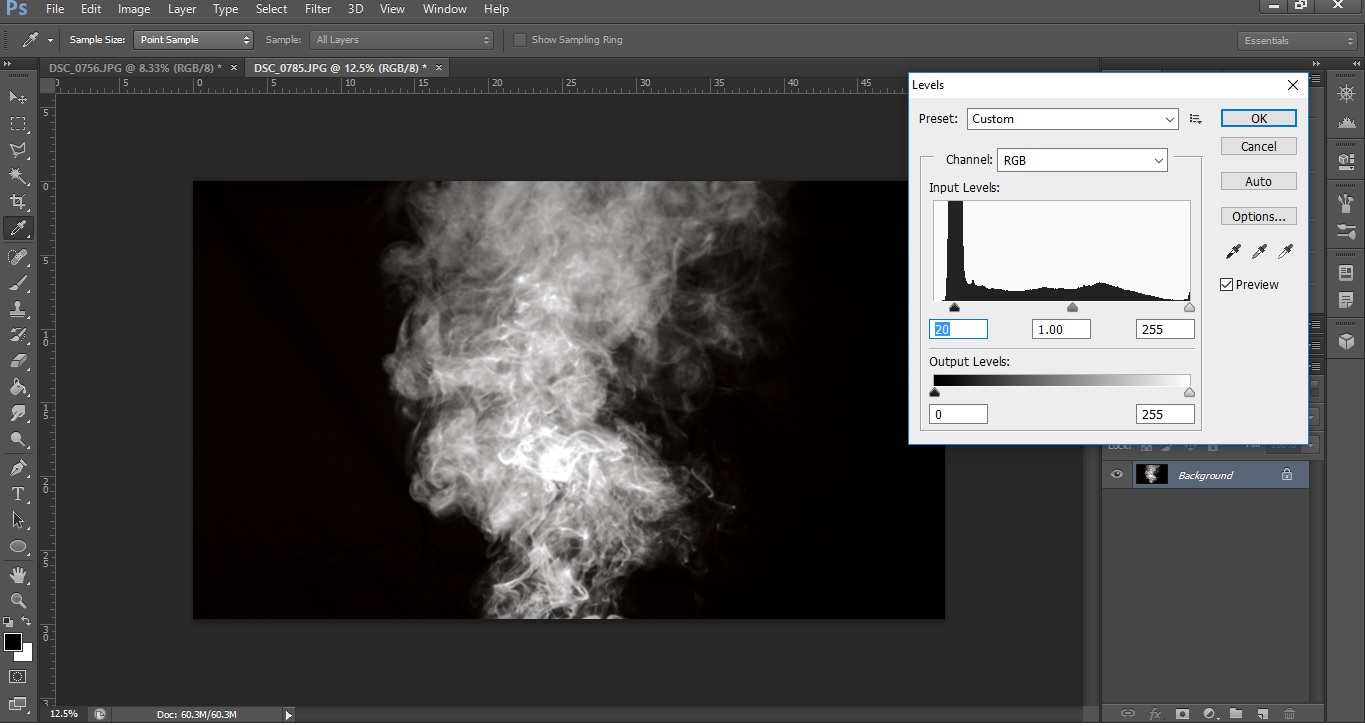Open the Histogram panel icon in the dock
1365x726 pixels.
point(1346,125)
